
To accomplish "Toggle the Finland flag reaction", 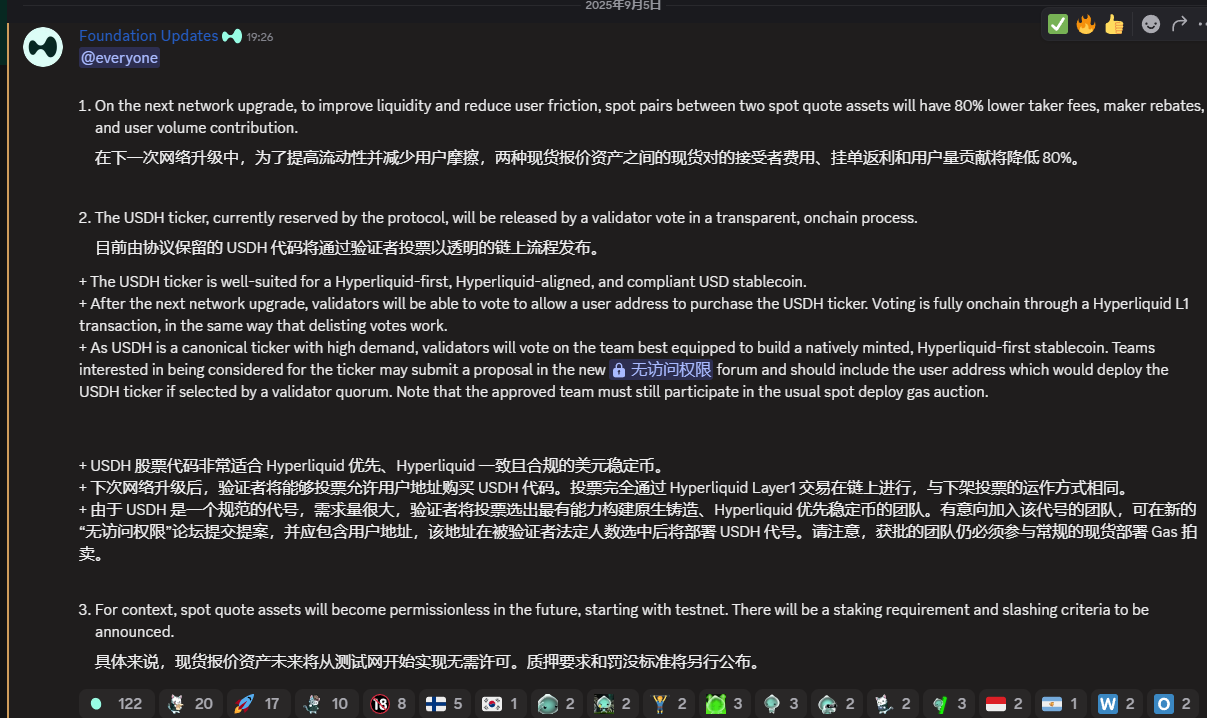I will coord(444,704).
